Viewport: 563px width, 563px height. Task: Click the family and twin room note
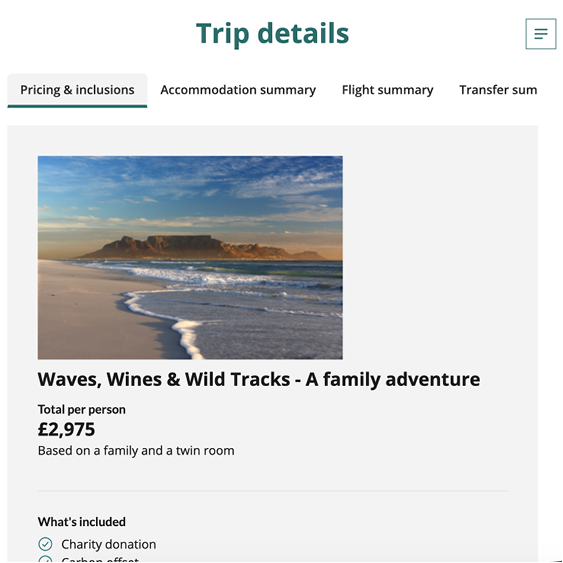[x=136, y=451]
